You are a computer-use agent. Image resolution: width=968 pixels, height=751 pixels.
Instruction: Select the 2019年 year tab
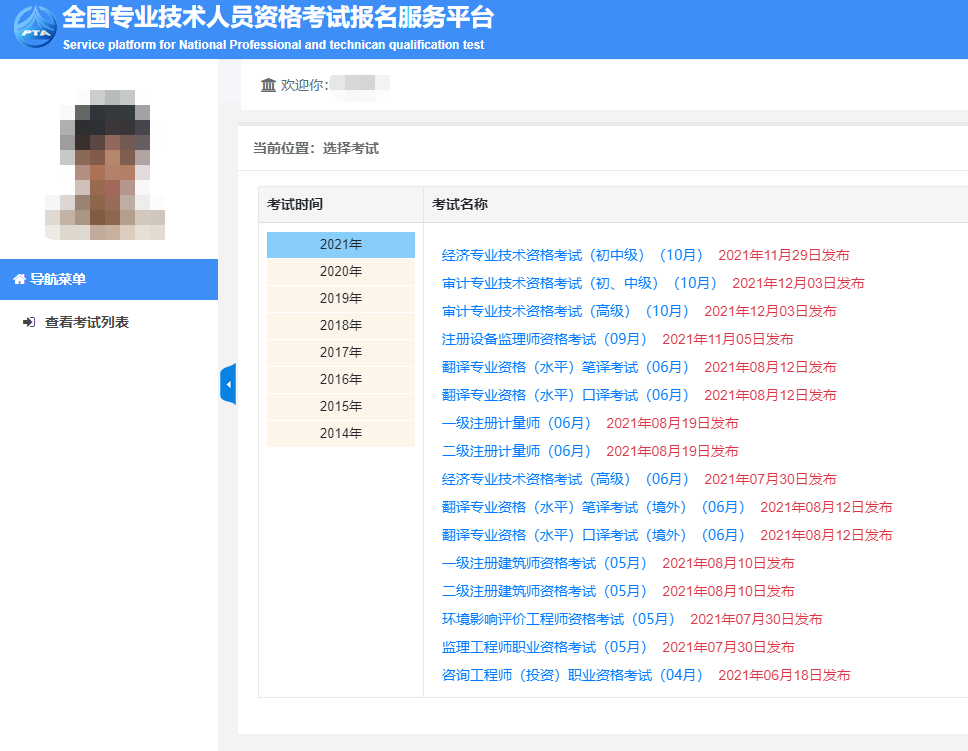341,298
